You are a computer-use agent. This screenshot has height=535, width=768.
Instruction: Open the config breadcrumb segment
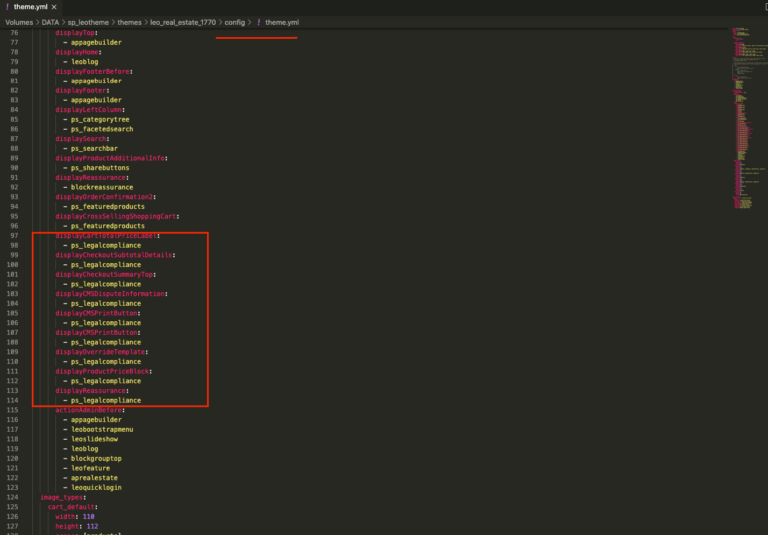pyautogui.click(x=235, y=23)
